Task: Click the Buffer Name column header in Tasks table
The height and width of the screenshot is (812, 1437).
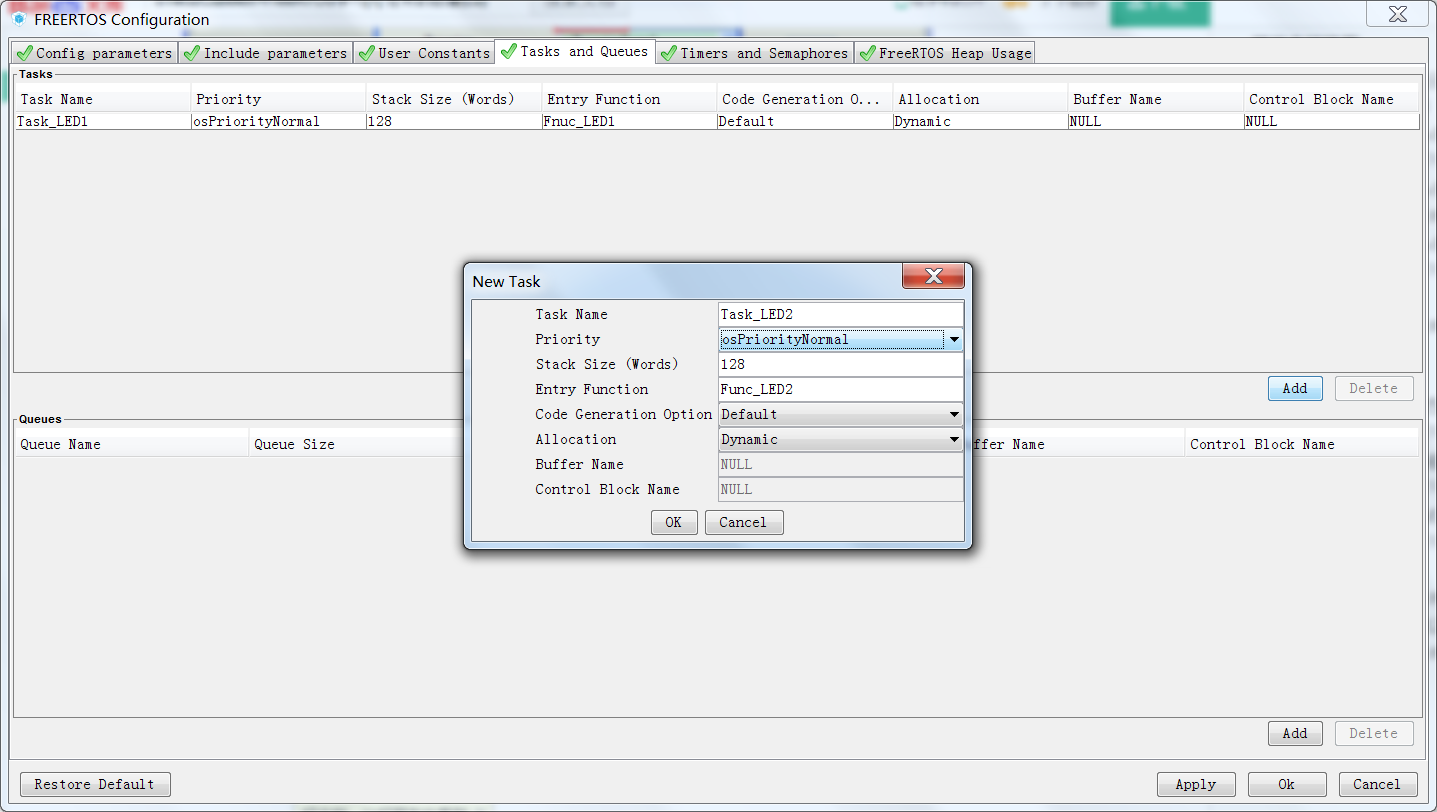Action: tap(1156, 99)
